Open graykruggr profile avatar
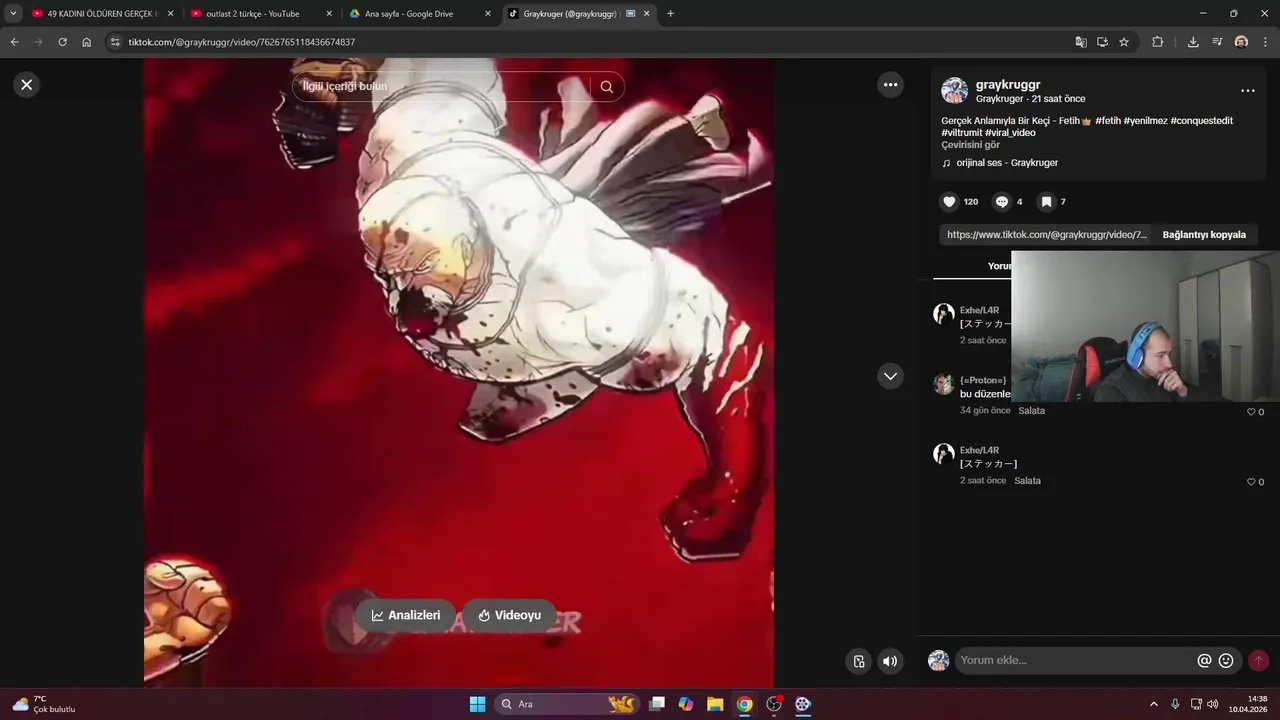Viewport: 1280px width, 720px height. coord(954,90)
